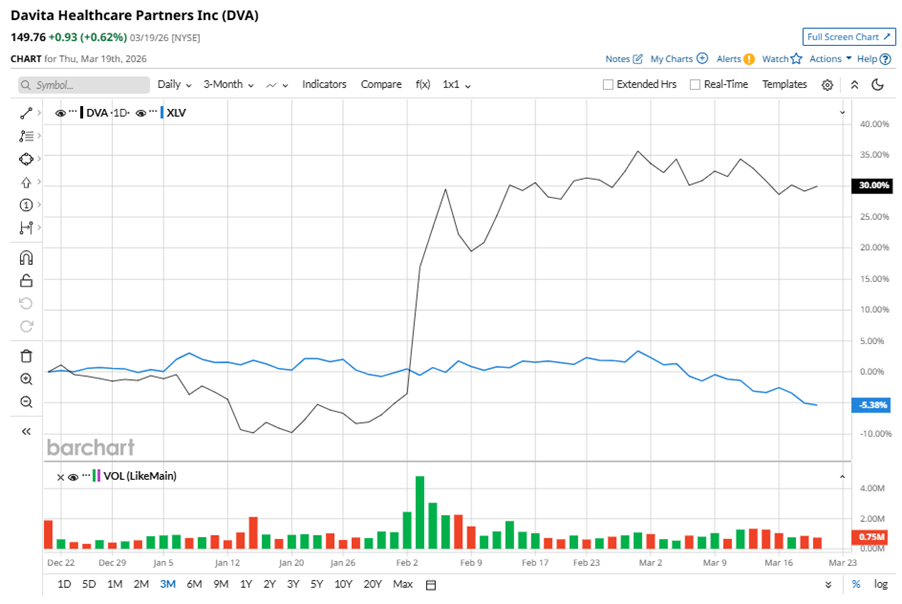
Task: Open the Alerts link
Action: click(728, 59)
